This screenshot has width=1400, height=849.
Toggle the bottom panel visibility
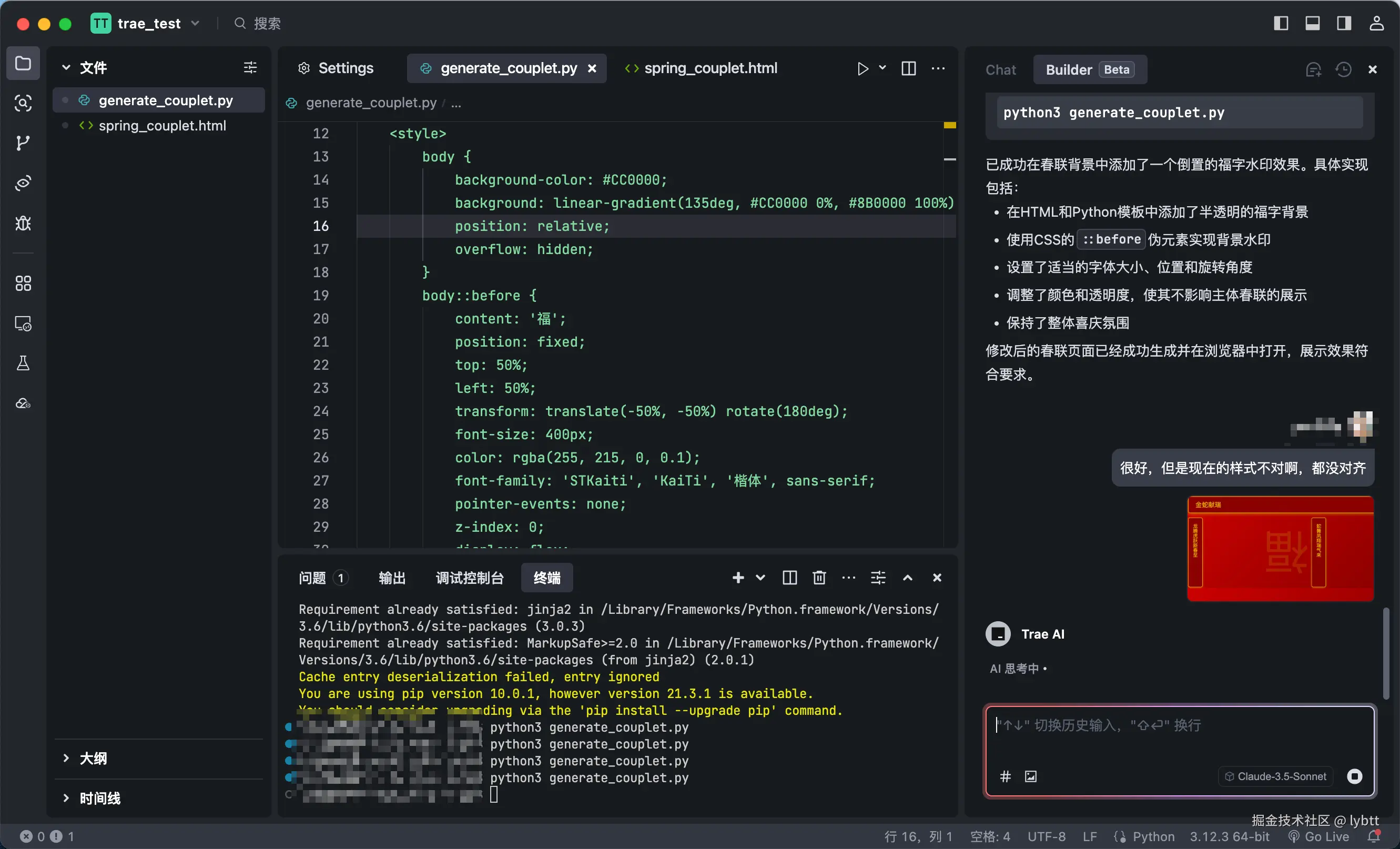(1312, 23)
